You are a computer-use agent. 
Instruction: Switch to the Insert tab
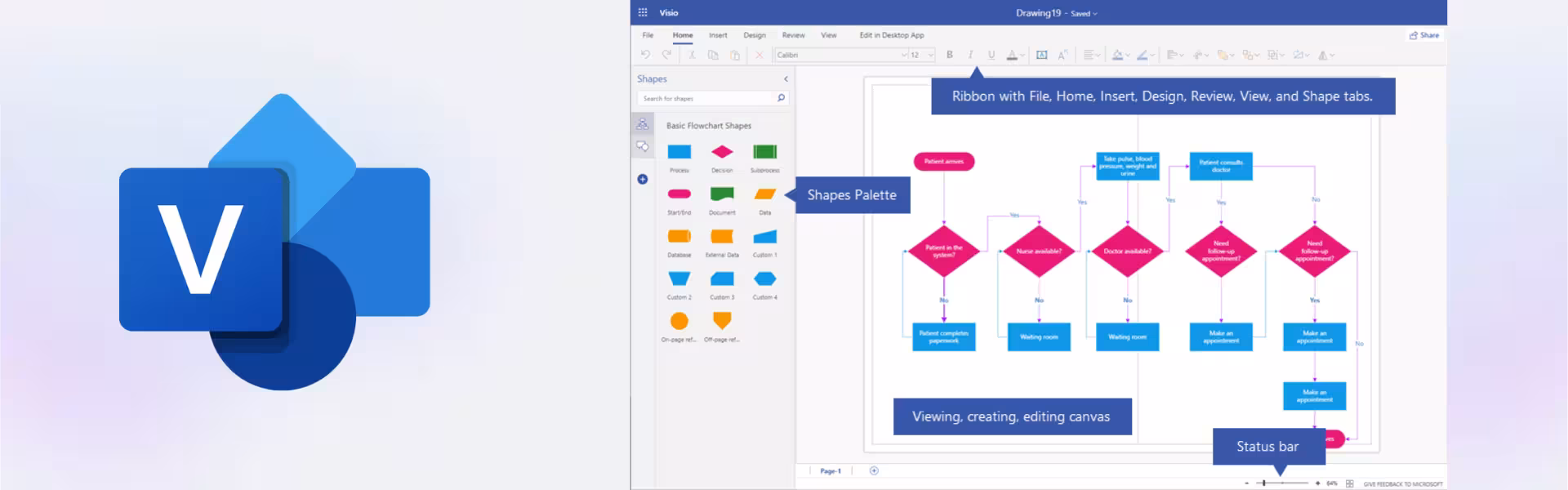718,35
